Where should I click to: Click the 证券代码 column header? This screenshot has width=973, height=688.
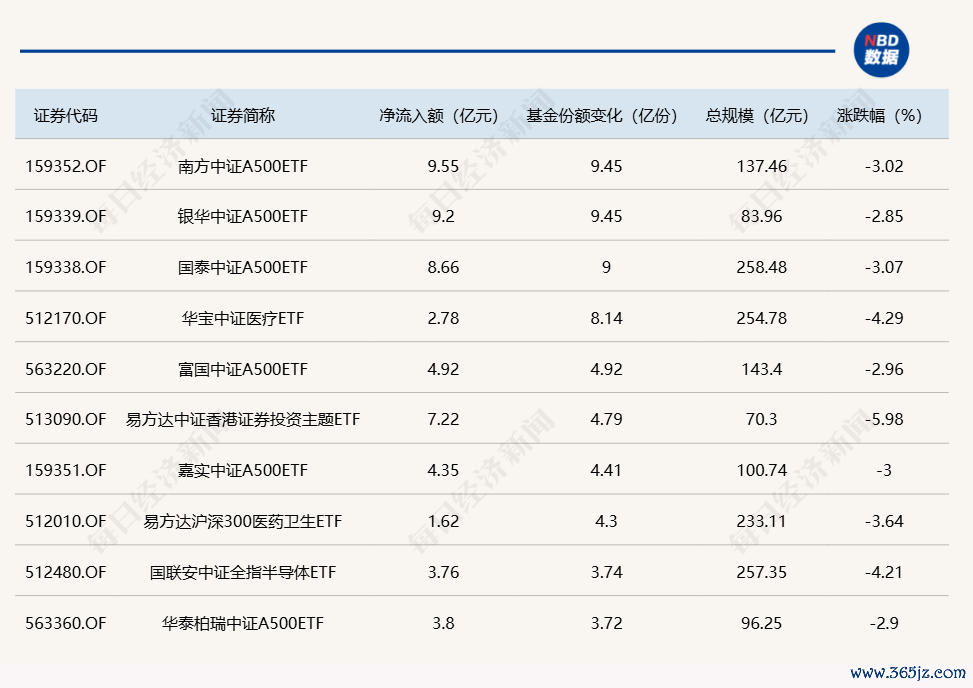coord(66,115)
